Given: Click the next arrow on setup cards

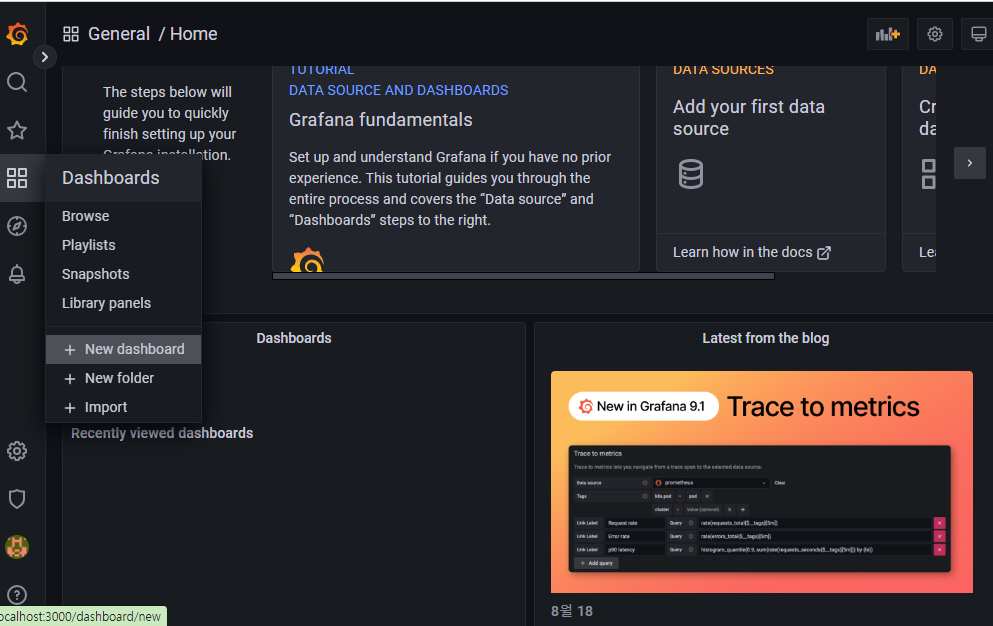Looking at the screenshot, I should [x=970, y=163].
